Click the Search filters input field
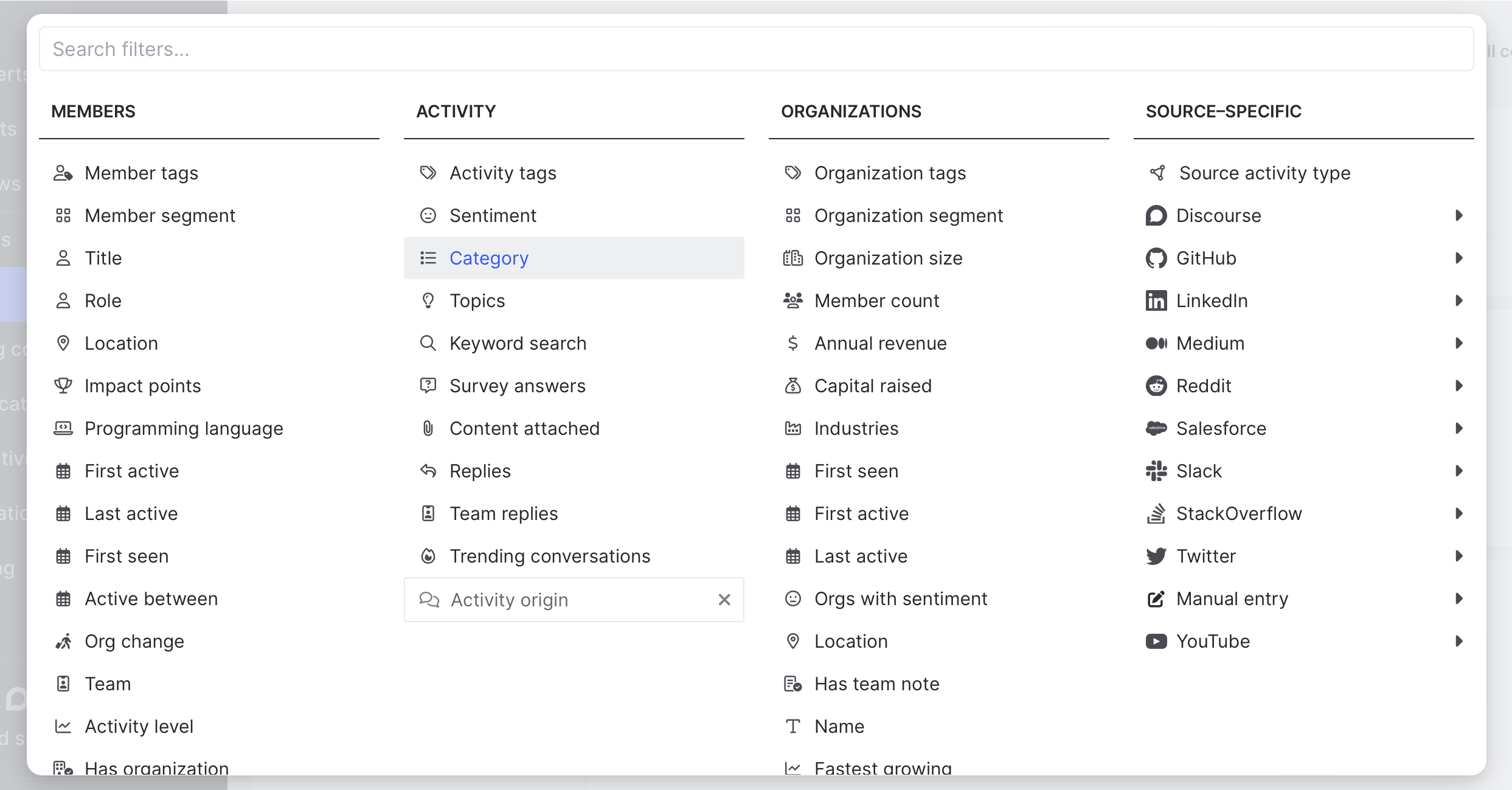1512x790 pixels. tap(755, 49)
